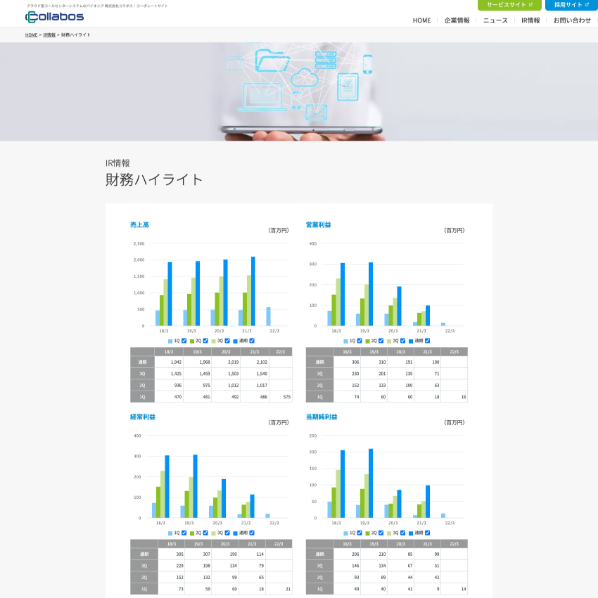Toggle the 通期 checkbox under 営業利益 chart

427,341
